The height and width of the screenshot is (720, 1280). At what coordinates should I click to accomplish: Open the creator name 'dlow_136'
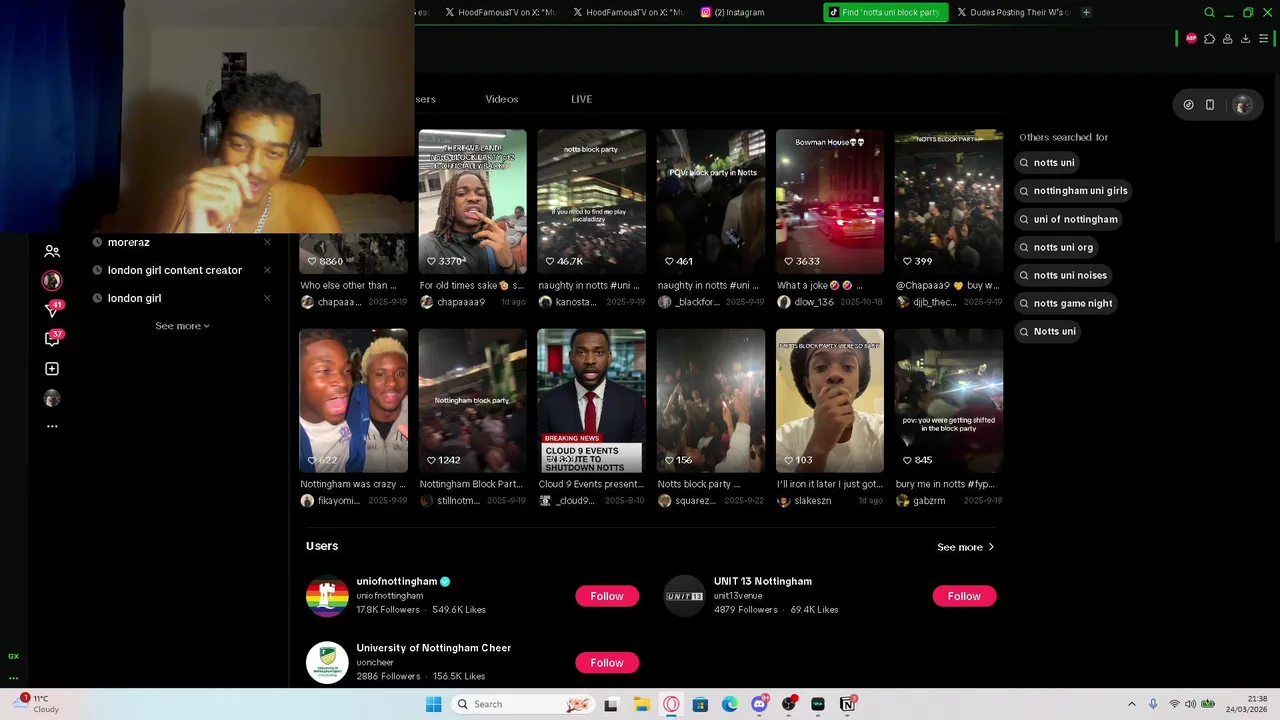tap(814, 302)
